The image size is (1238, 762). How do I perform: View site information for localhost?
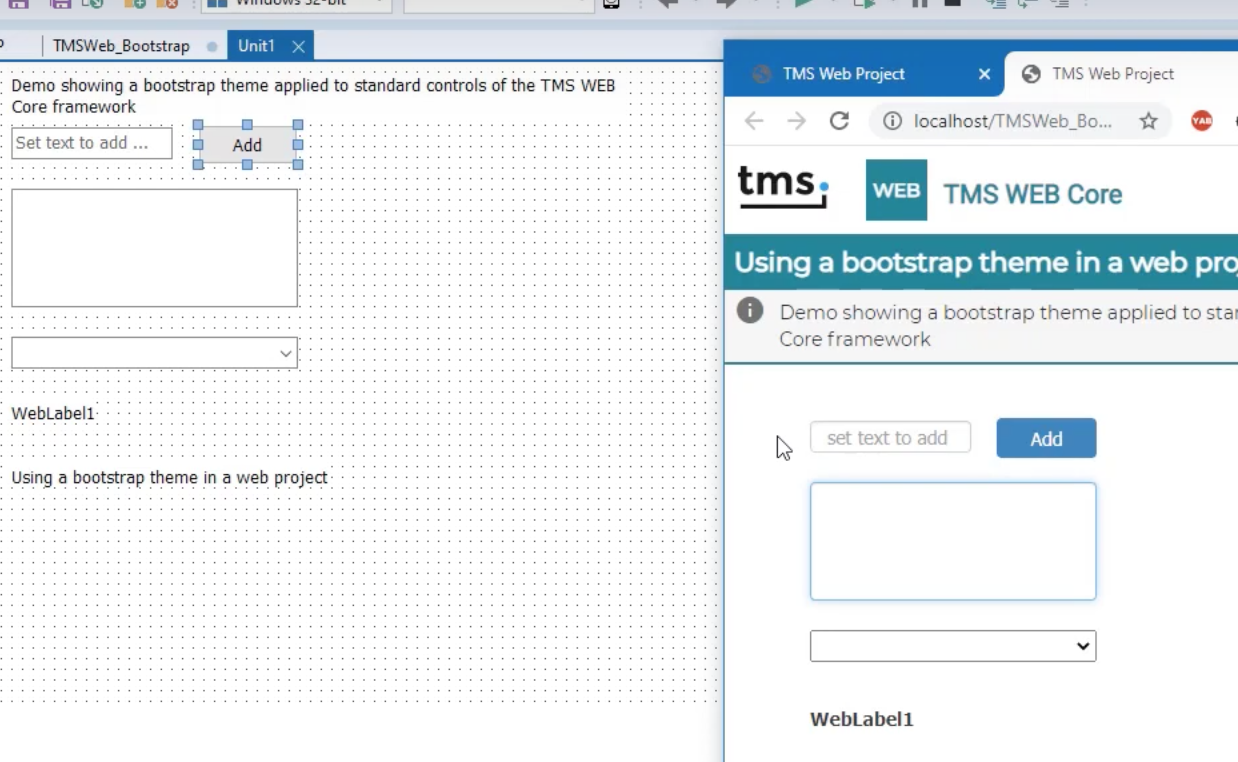pos(892,121)
